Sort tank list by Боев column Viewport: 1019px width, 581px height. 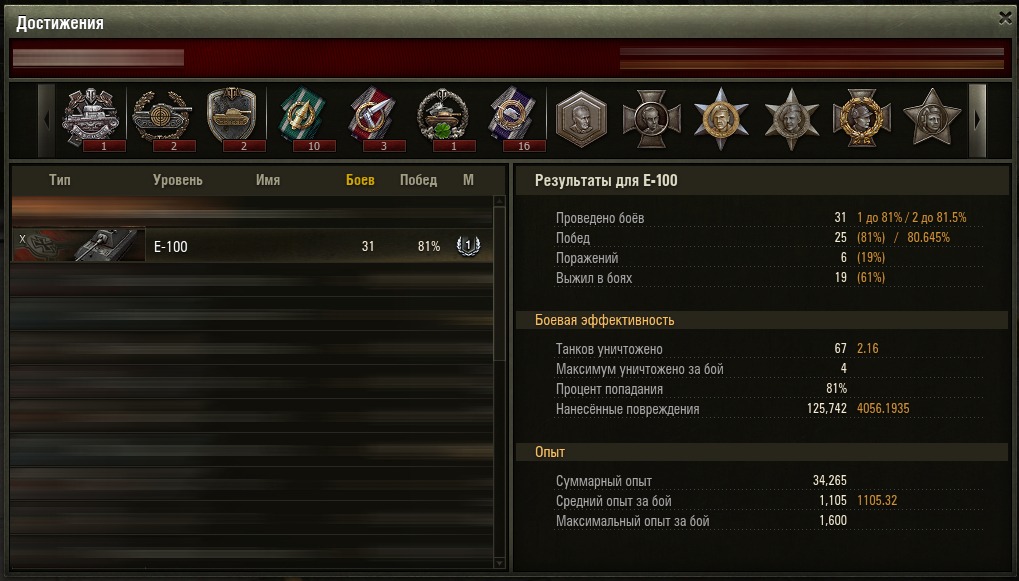tap(360, 180)
